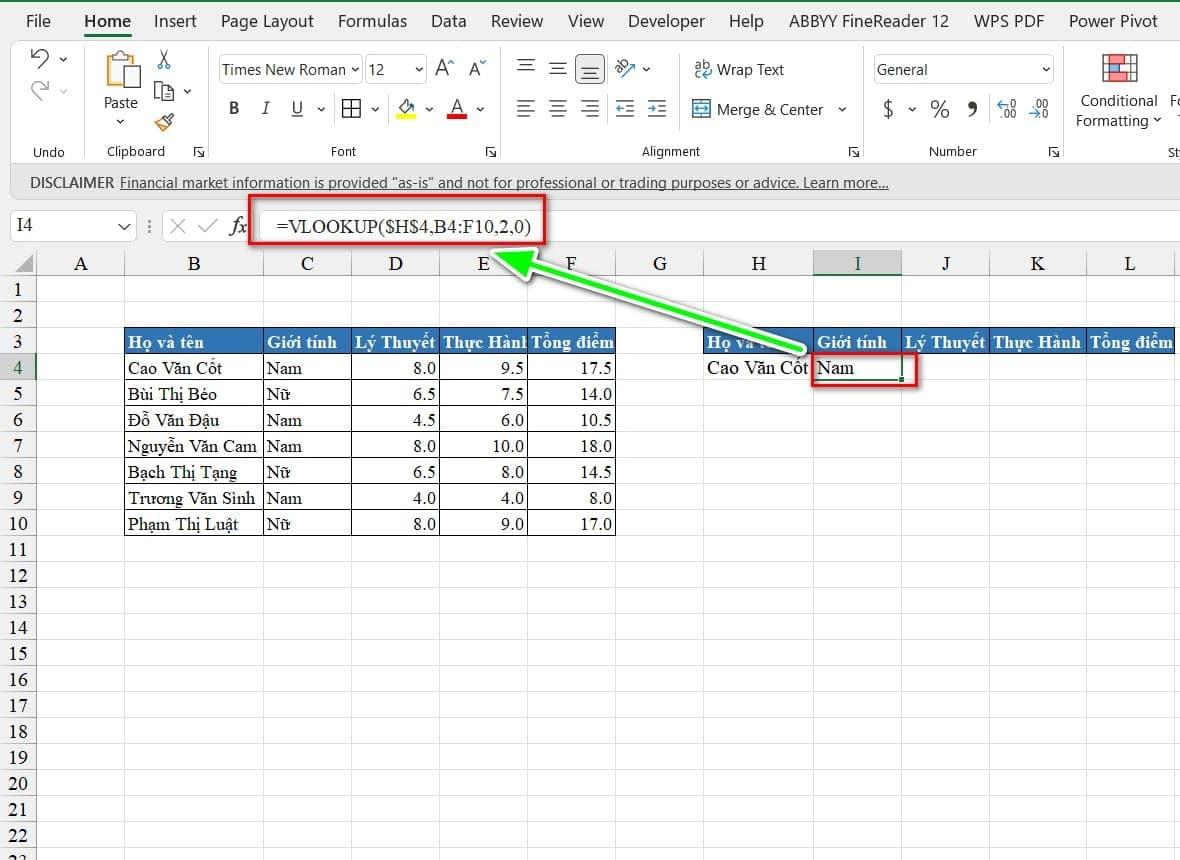The image size is (1180, 860).
Task: Open the Page Layout tab
Action: 267,21
